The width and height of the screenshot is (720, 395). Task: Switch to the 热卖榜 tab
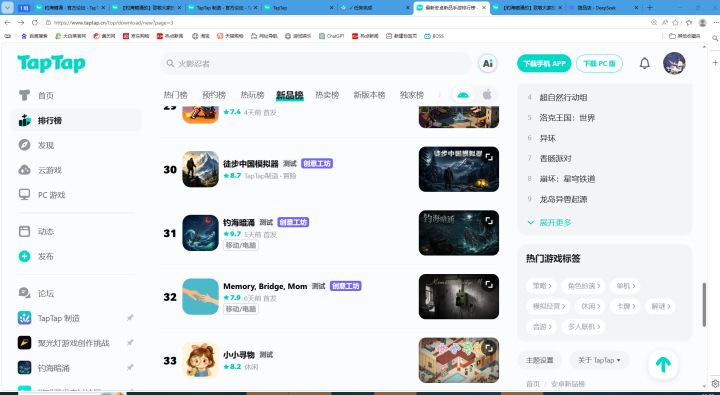[x=327, y=95]
